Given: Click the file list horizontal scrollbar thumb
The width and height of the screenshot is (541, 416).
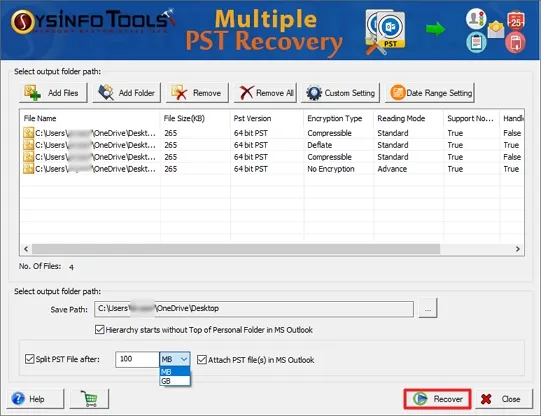Looking at the screenshot, I should 236,249.
